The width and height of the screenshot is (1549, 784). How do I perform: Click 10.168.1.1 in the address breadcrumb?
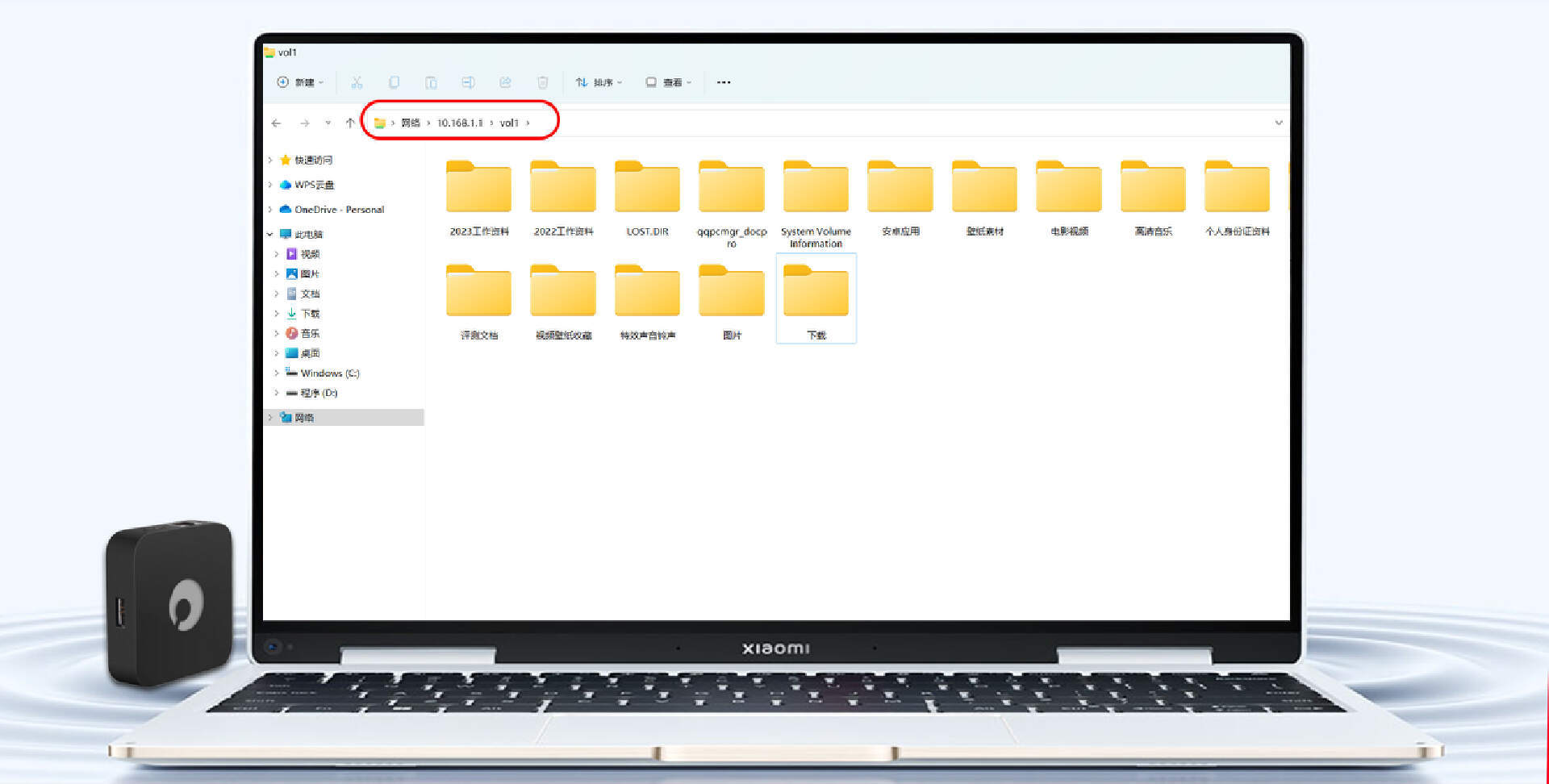459,123
